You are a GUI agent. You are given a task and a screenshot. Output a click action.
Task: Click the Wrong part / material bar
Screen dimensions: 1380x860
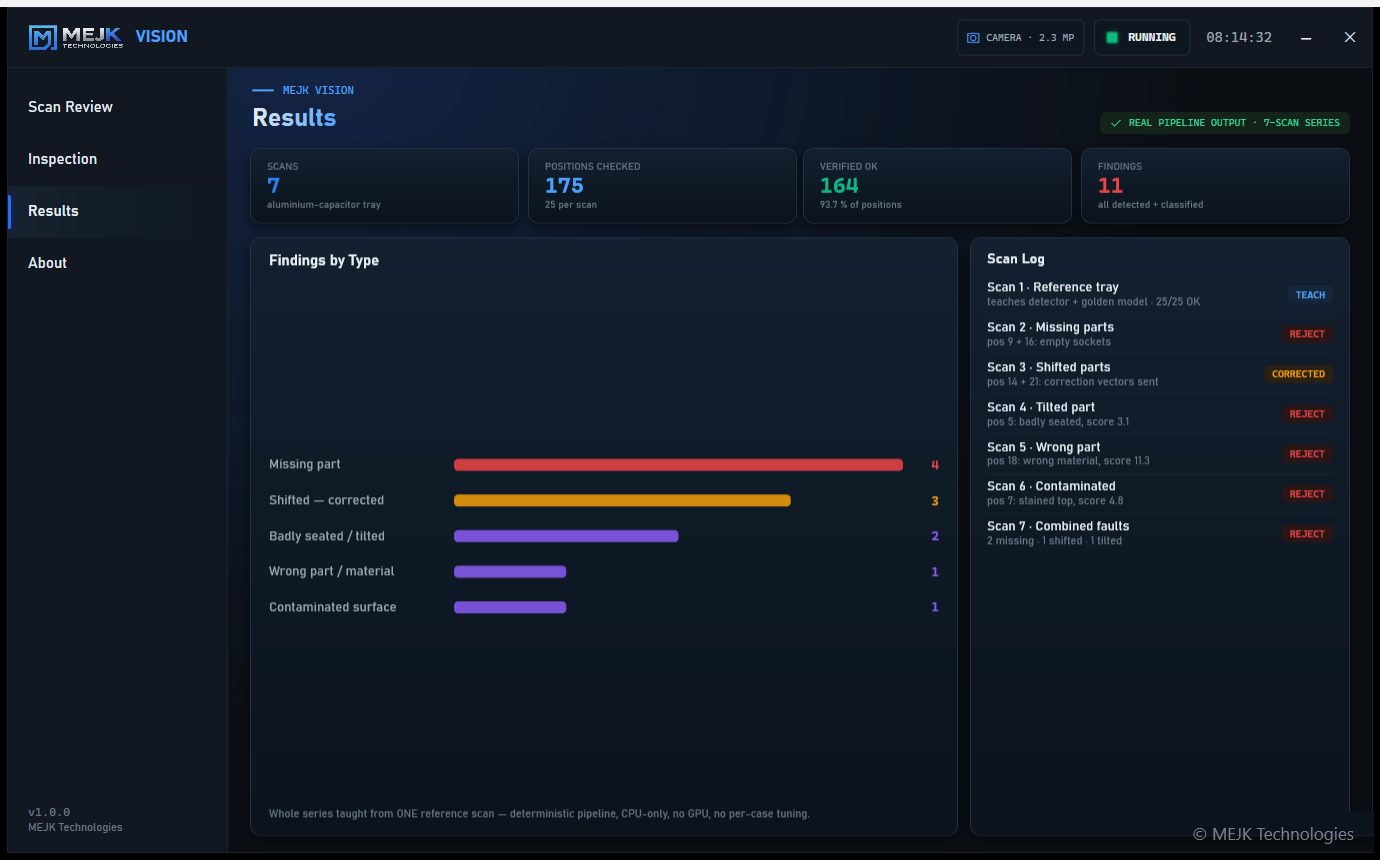(x=510, y=572)
